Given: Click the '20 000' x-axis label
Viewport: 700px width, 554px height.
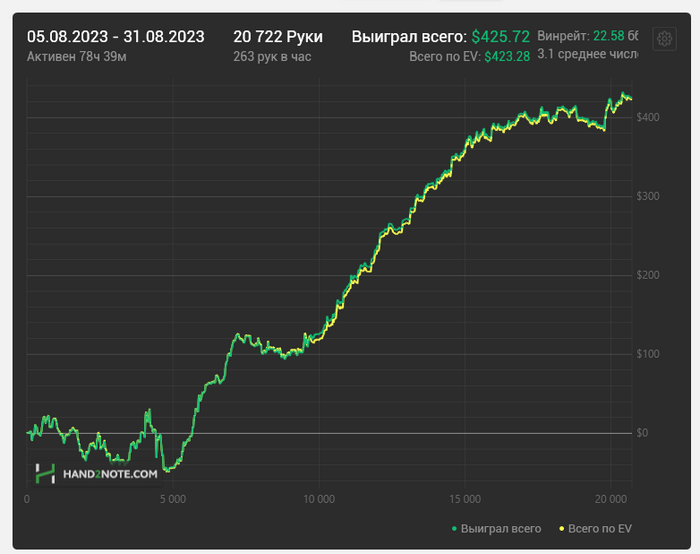Looking at the screenshot, I should [611, 499].
